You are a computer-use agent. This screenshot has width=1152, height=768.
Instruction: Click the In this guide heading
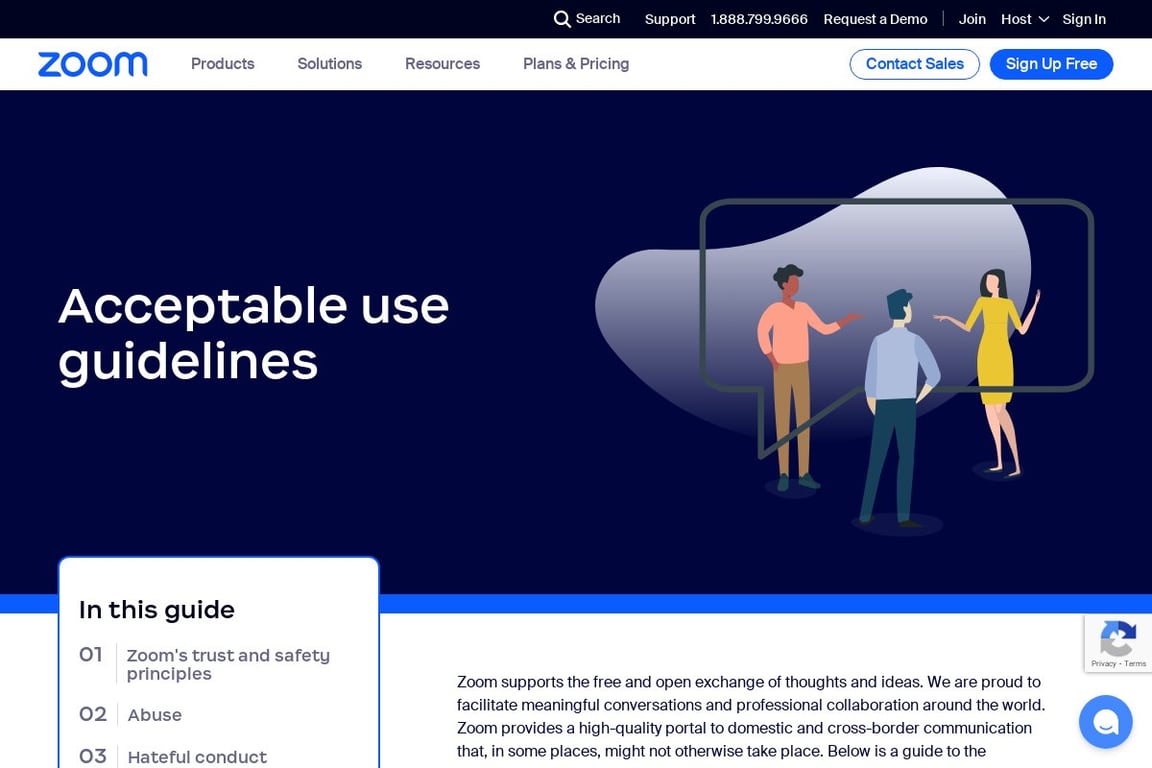tap(156, 609)
